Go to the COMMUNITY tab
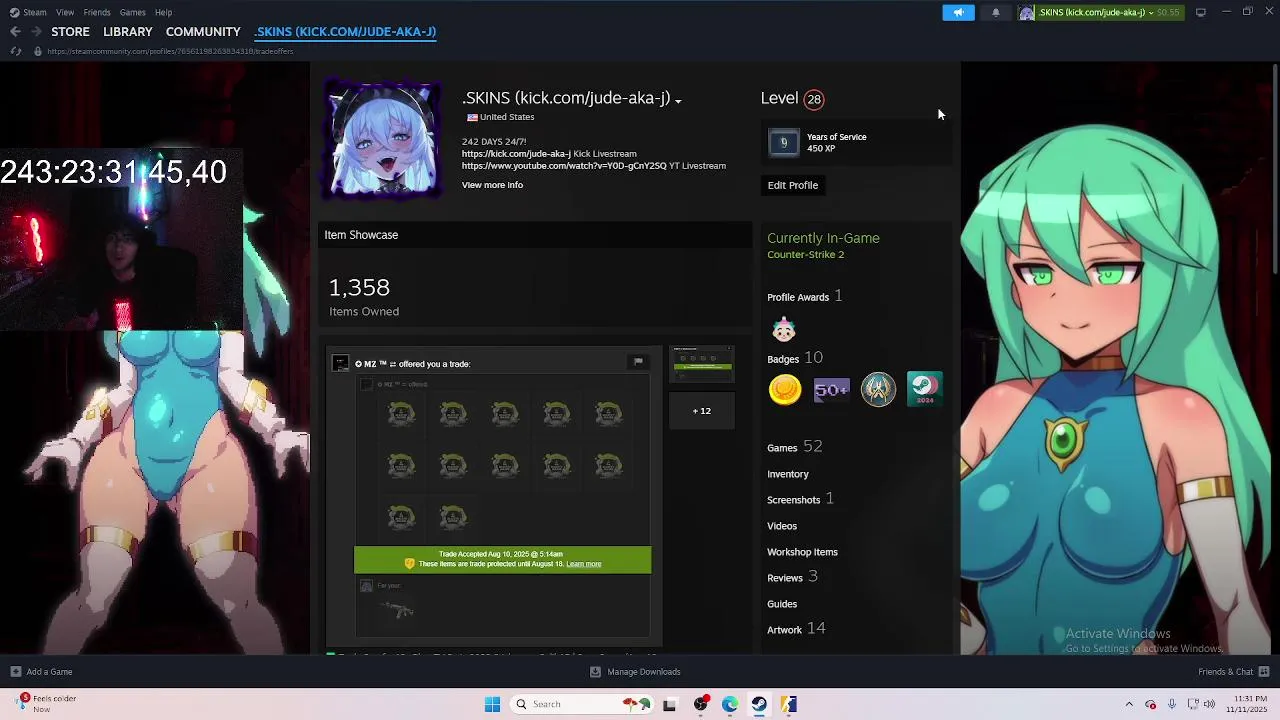This screenshot has height=720, width=1280. 203,32
